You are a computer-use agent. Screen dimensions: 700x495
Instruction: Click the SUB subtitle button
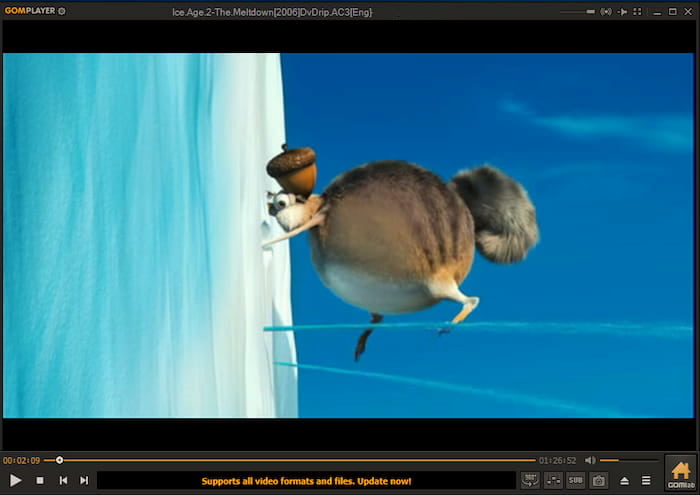575,480
